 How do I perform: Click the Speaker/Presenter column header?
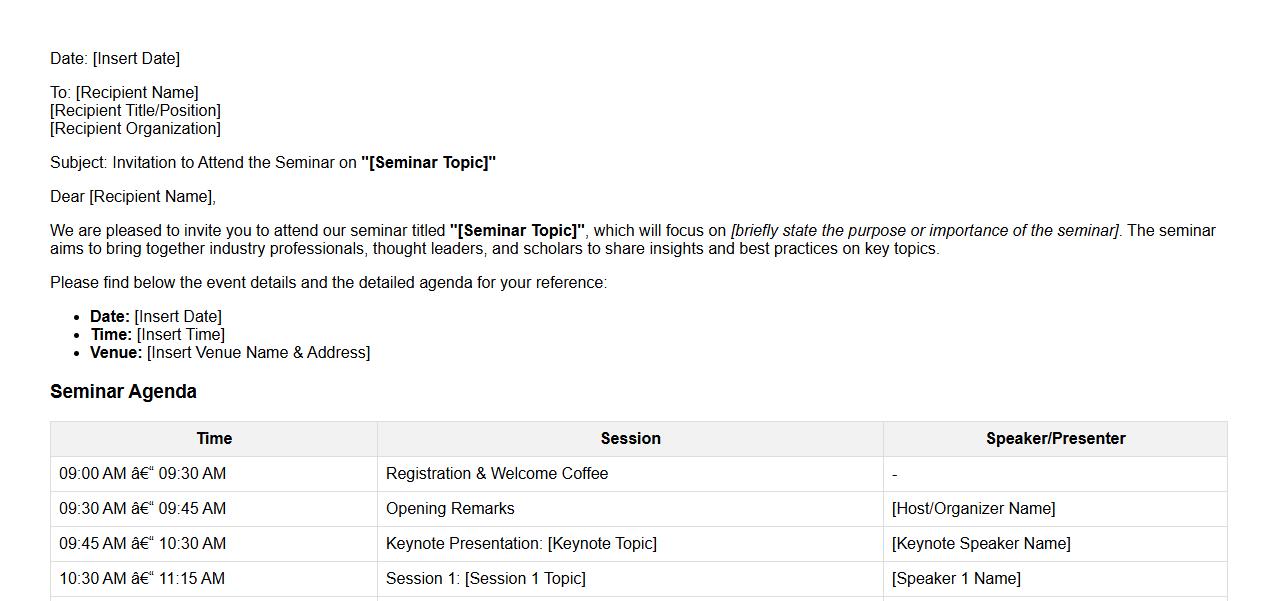[1055, 439]
